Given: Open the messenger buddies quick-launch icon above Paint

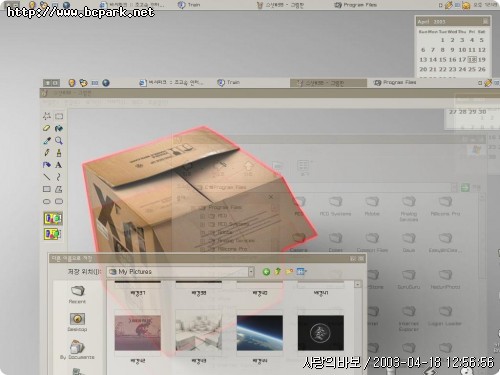Looking at the screenshot, I should tap(83, 83).
